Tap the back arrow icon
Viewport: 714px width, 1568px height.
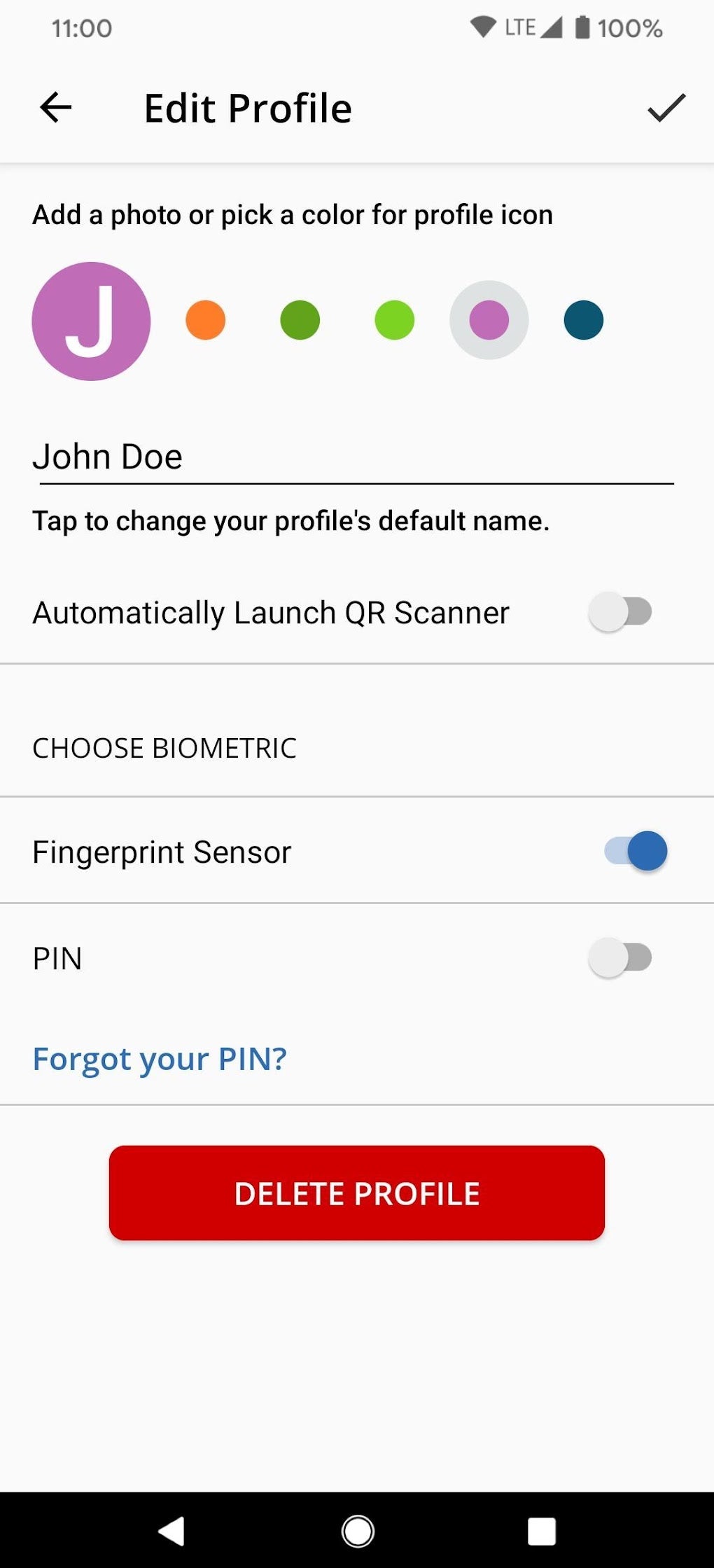[x=56, y=108]
